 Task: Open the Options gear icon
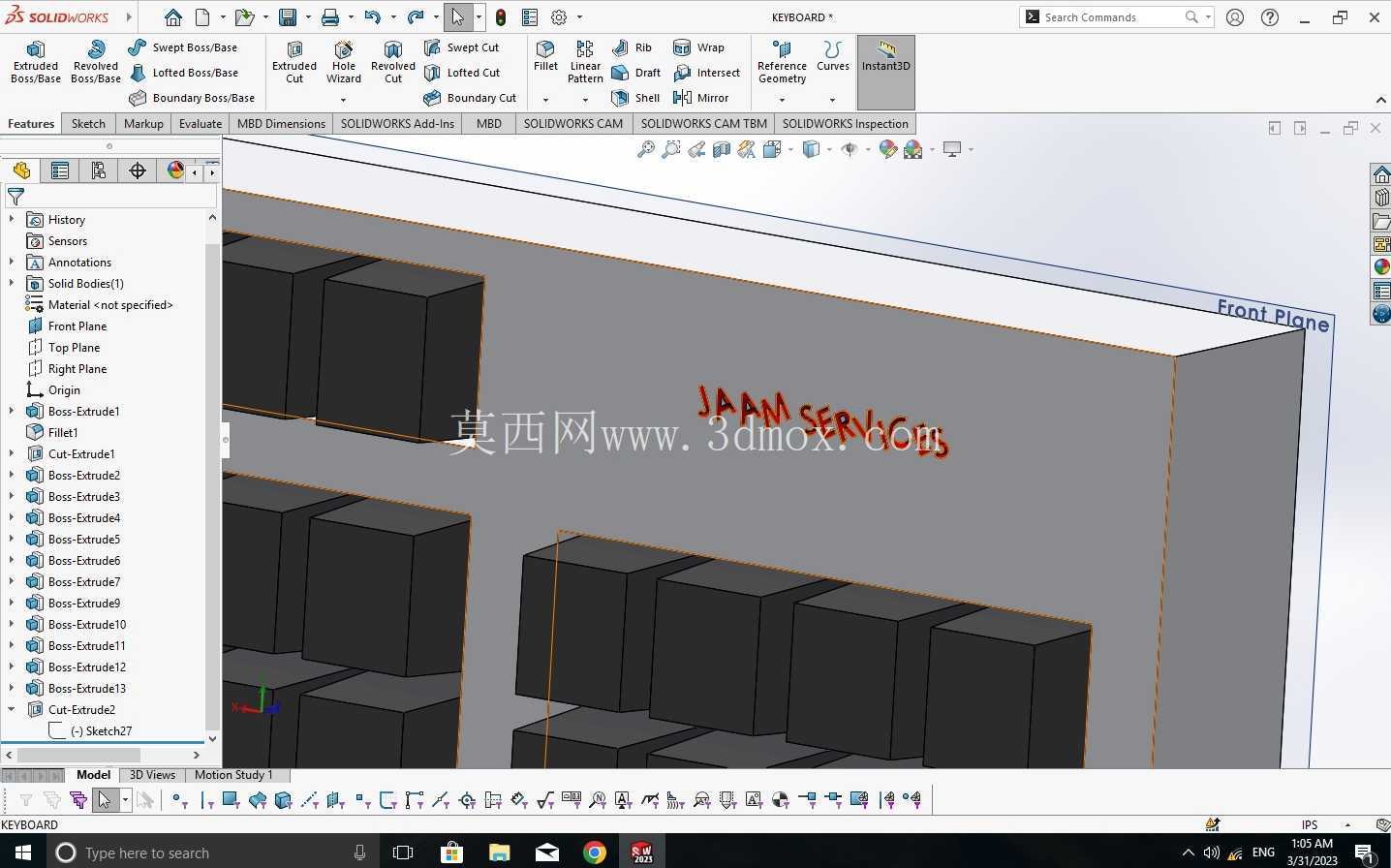point(559,17)
